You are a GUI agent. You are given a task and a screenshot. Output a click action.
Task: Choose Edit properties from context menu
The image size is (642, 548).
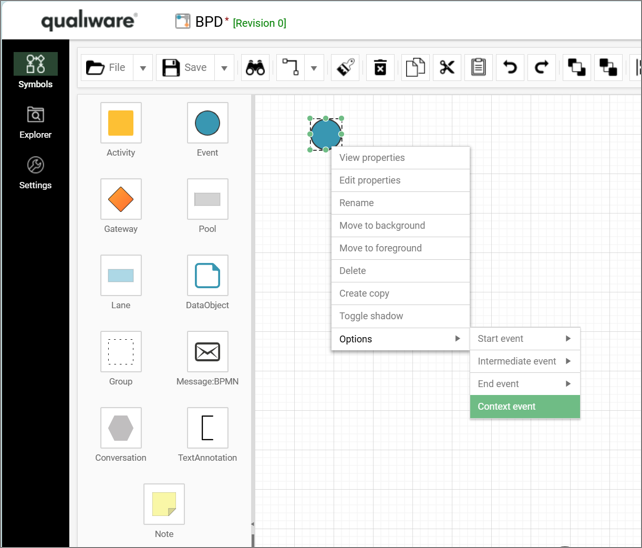coord(400,180)
